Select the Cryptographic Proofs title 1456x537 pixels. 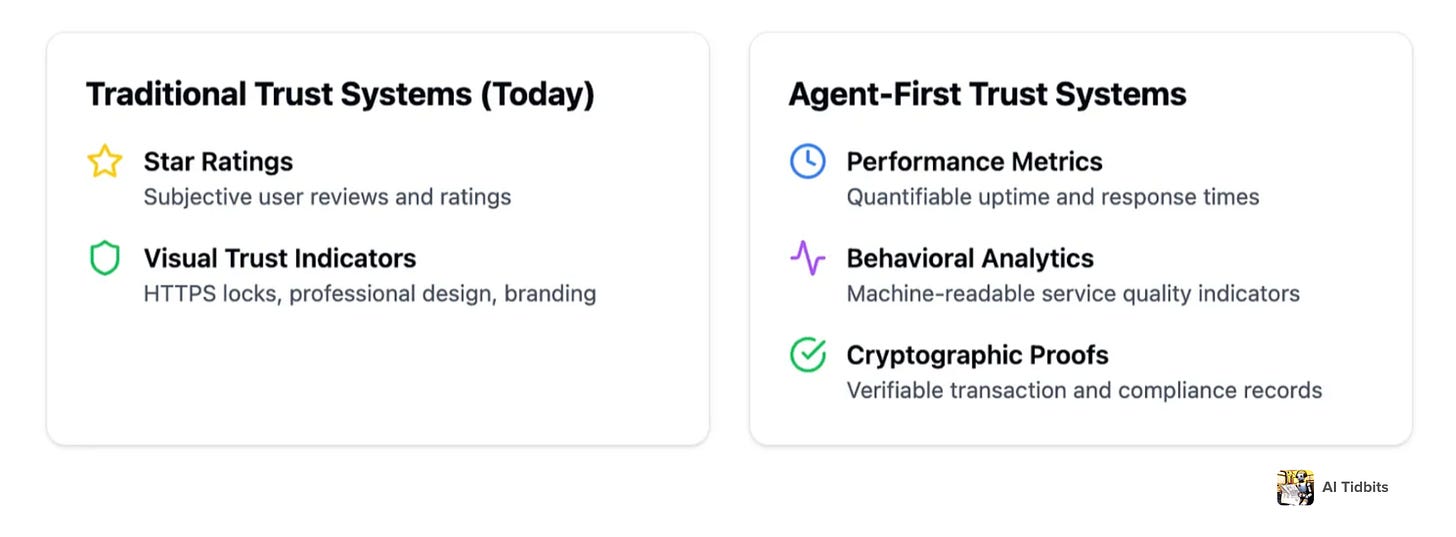point(977,355)
